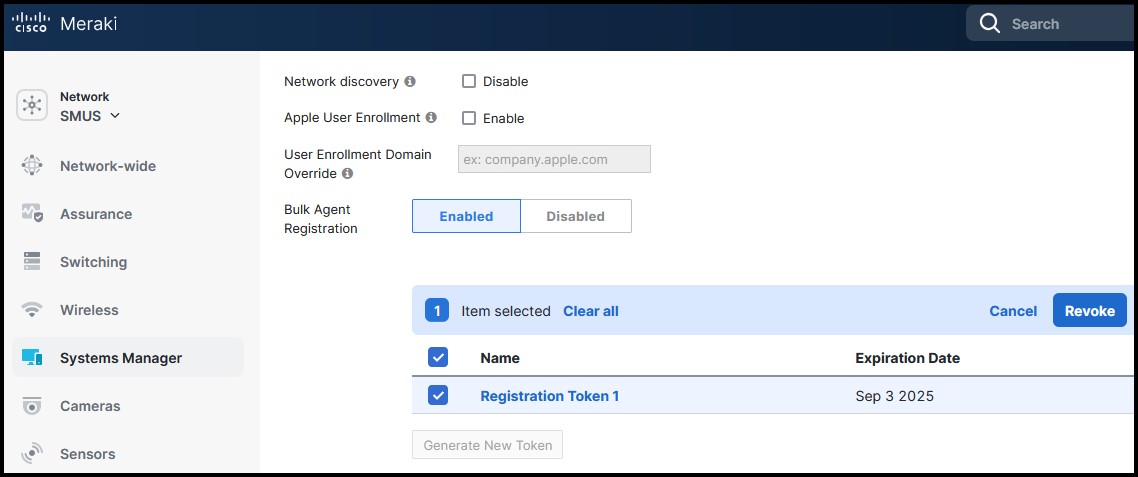Tick the Apple User Enrollment Enable checkbox
The image size is (1138, 477).
point(469,118)
